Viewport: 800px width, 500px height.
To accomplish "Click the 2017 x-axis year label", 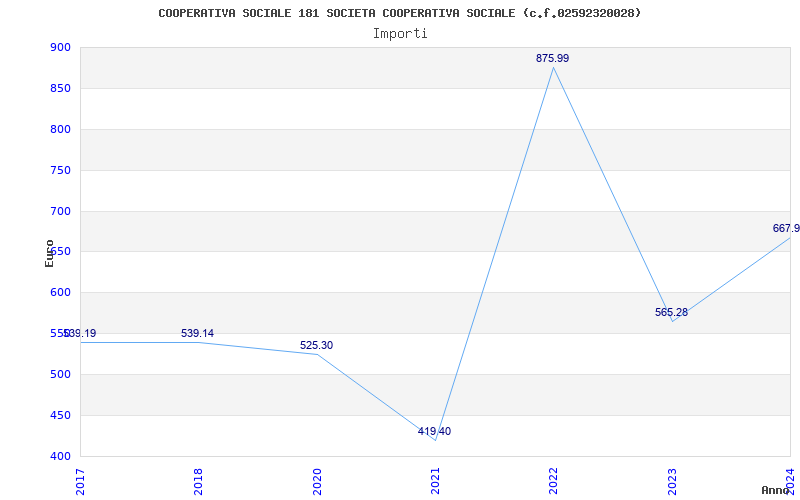I will pos(80,482).
